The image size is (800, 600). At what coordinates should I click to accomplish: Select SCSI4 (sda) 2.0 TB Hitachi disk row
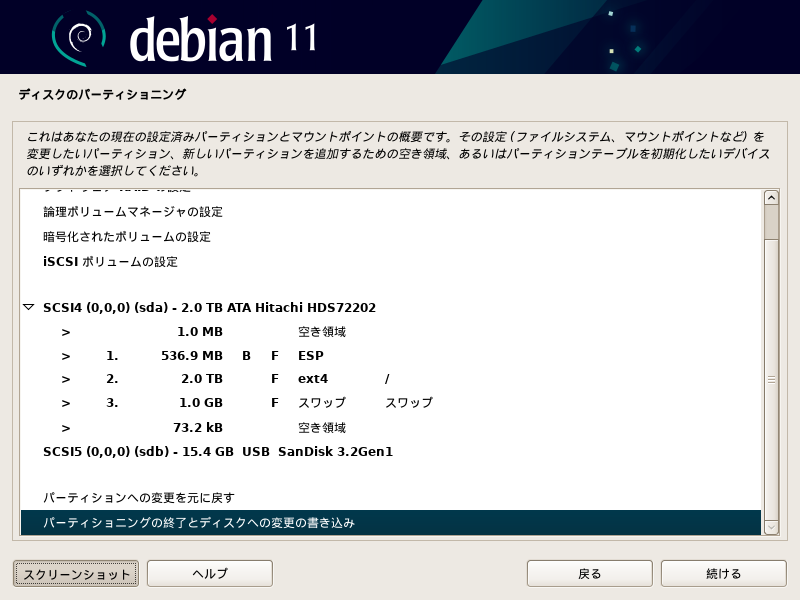click(391, 308)
